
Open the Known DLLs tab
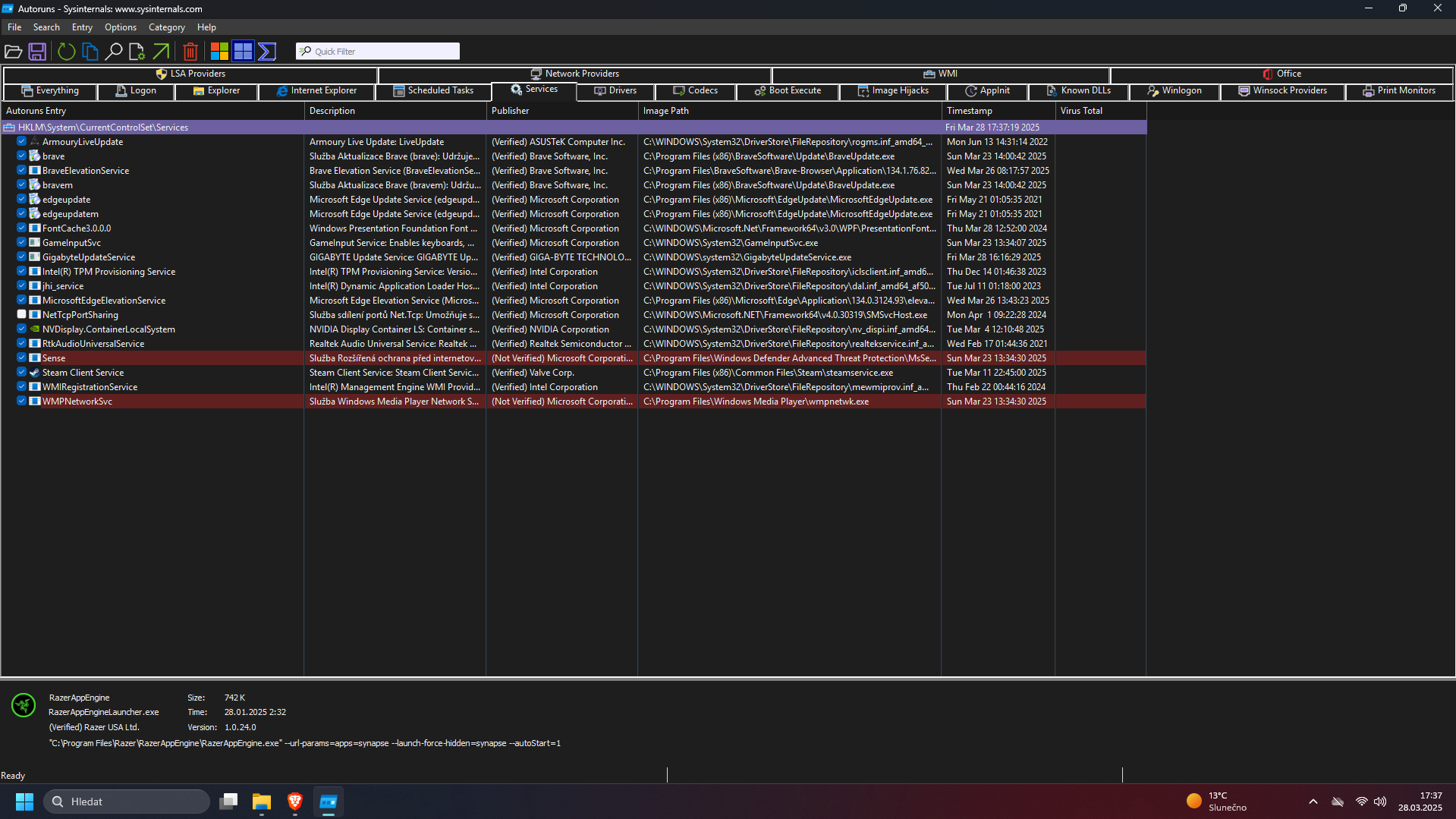1078,91
